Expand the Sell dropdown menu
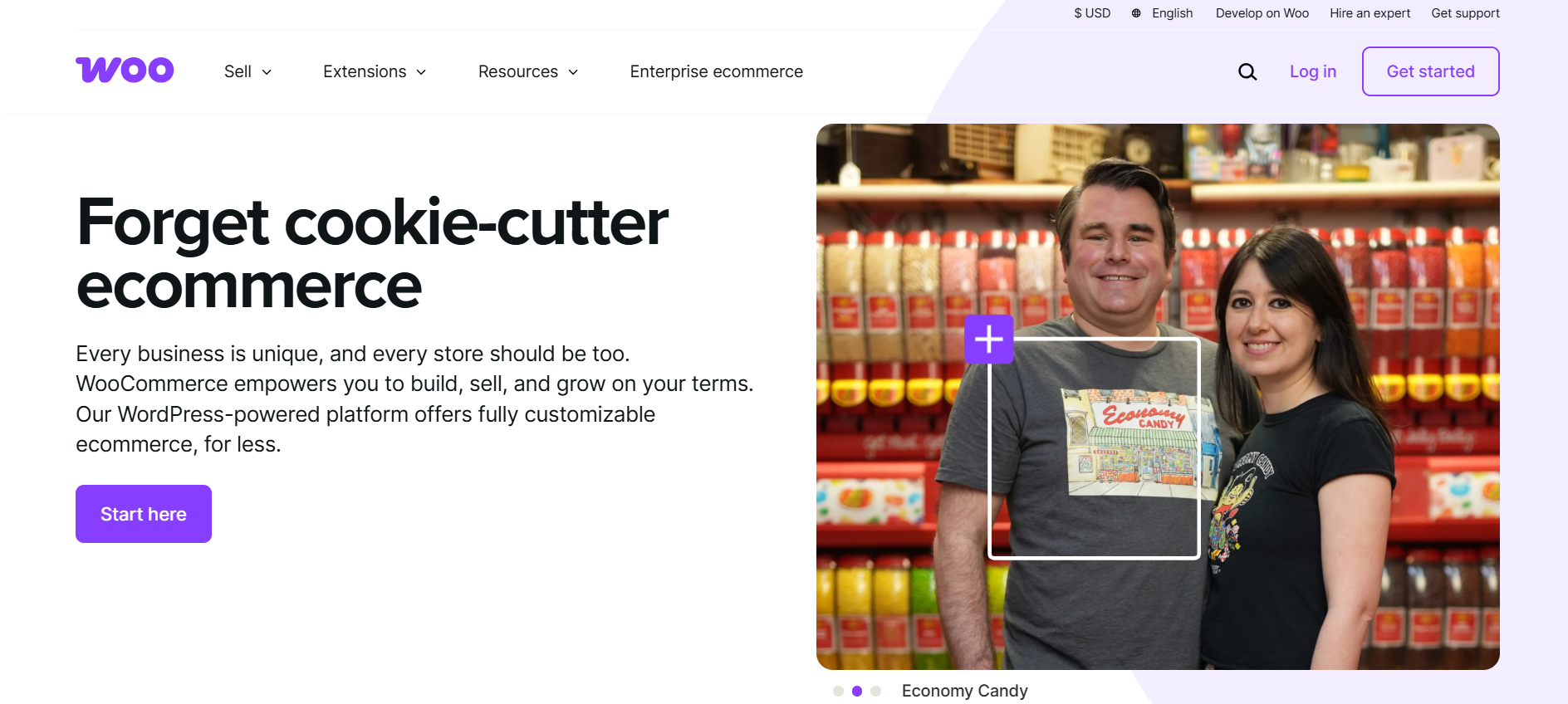Screen dimensions: 1568x704 point(247,72)
